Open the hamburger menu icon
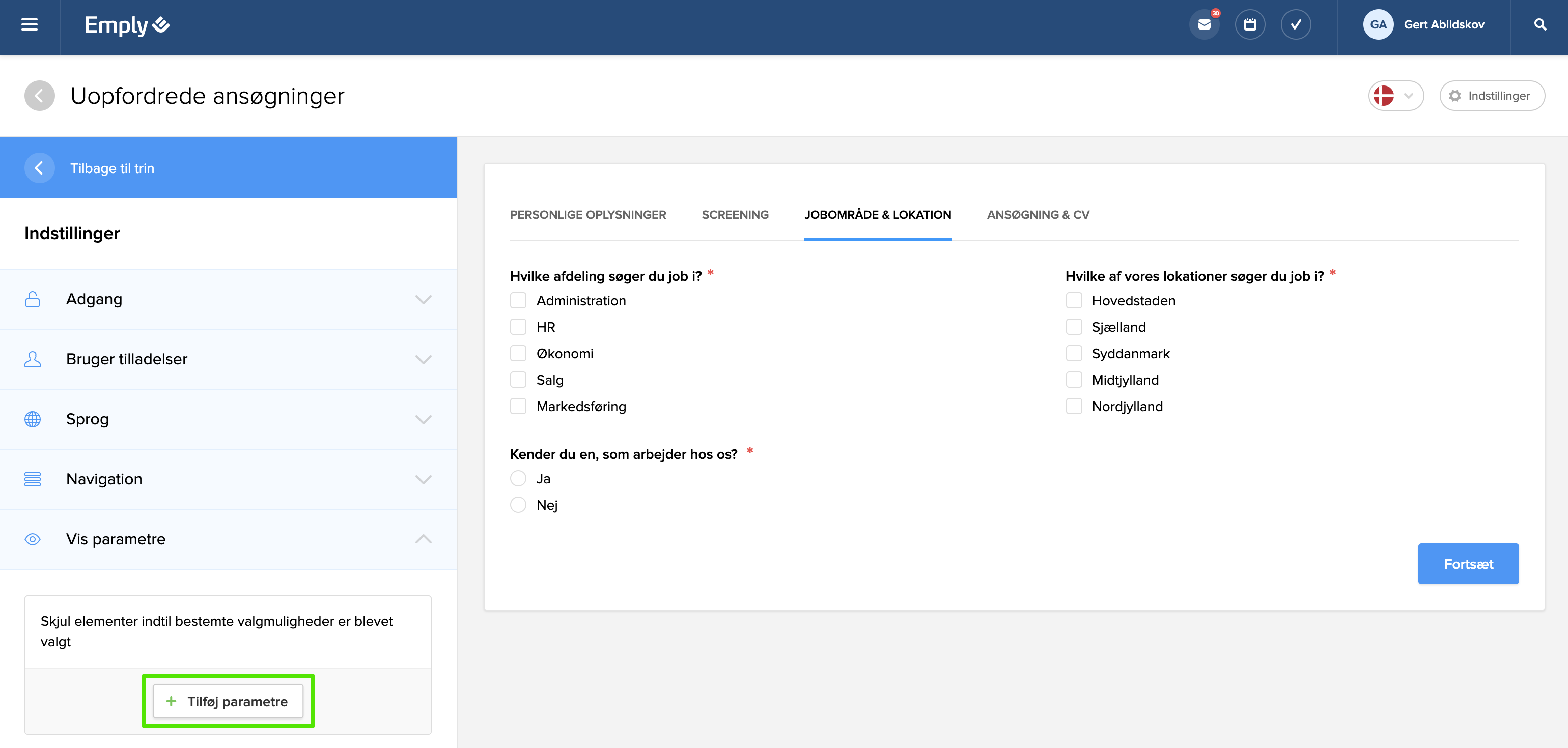Screen dimensions: 1568x748 29,25
